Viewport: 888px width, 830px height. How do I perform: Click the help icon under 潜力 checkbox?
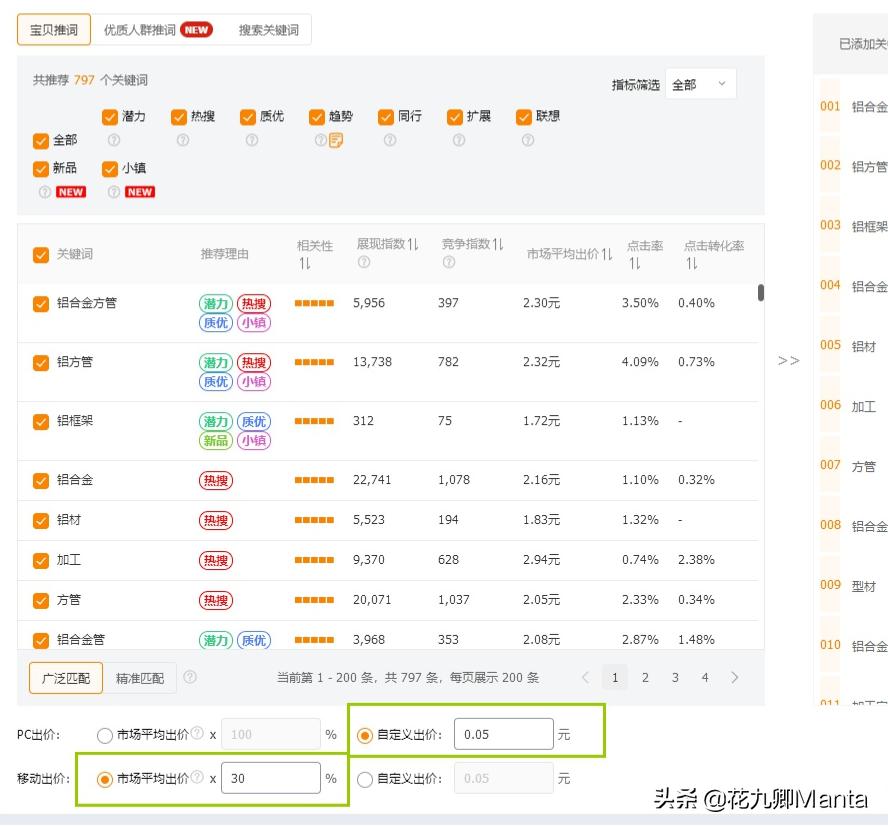(111, 139)
